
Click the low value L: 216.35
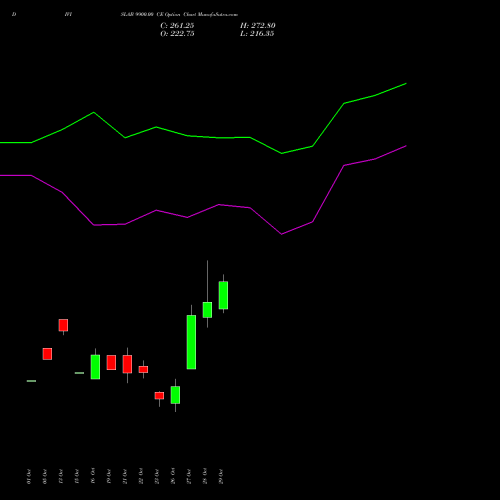pos(257,33)
